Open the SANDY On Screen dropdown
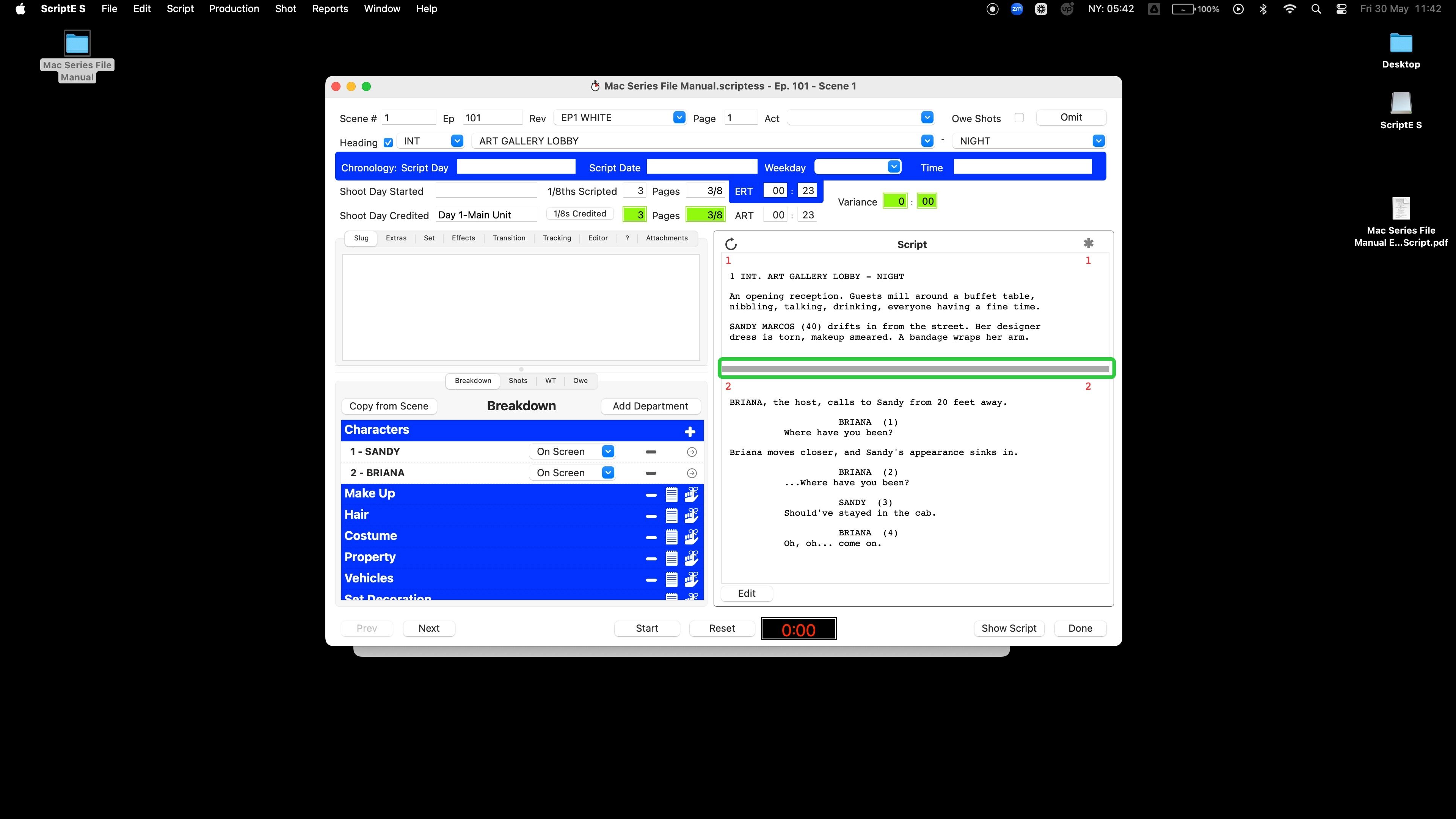This screenshot has height=819, width=1456. tap(607, 452)
